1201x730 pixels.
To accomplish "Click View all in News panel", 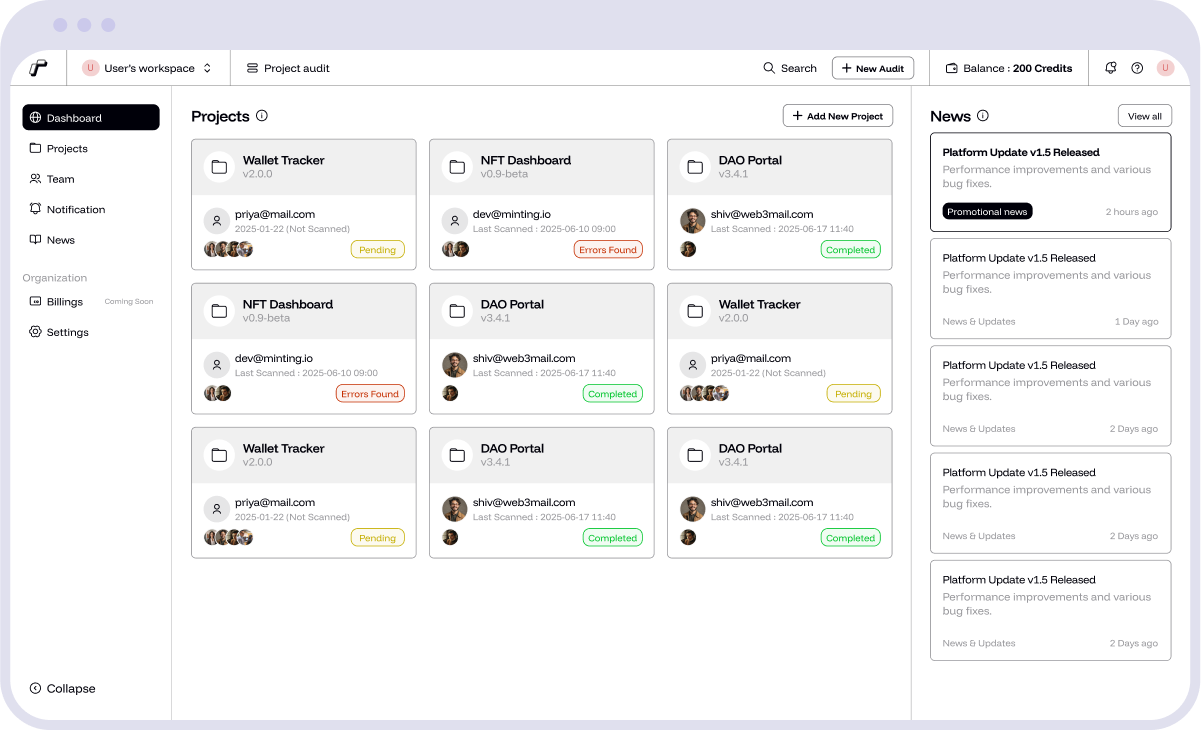I will (x=1144, y=116).
